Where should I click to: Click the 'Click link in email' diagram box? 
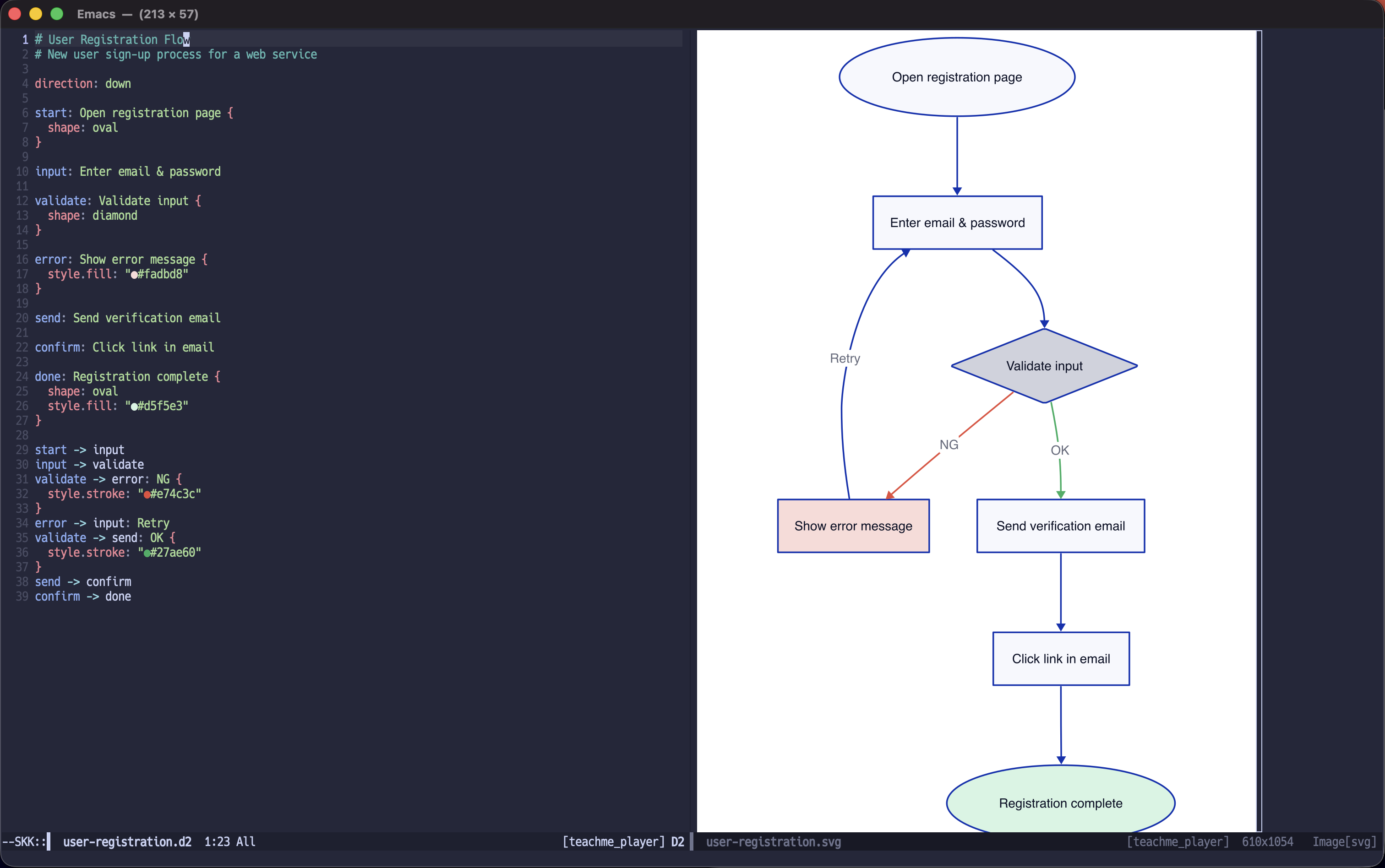pyautogui.click(x=1061, y=658)
